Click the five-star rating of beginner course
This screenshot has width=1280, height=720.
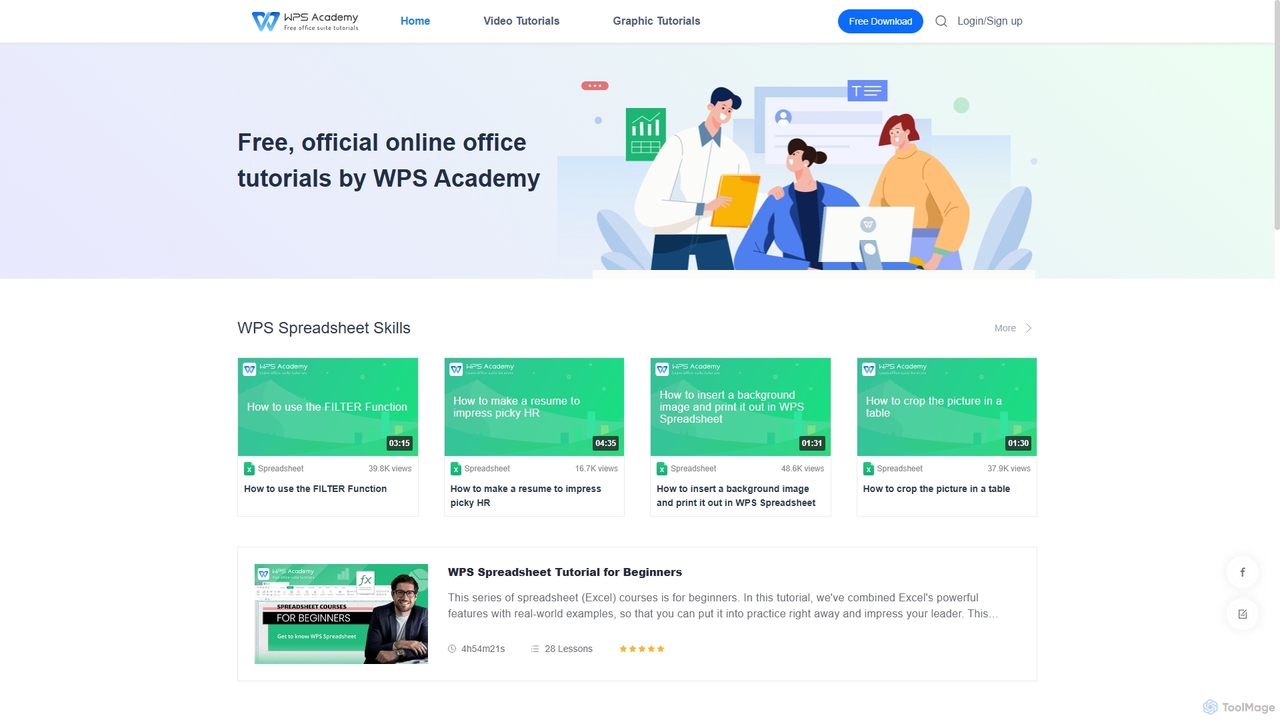tap(642, 649)
